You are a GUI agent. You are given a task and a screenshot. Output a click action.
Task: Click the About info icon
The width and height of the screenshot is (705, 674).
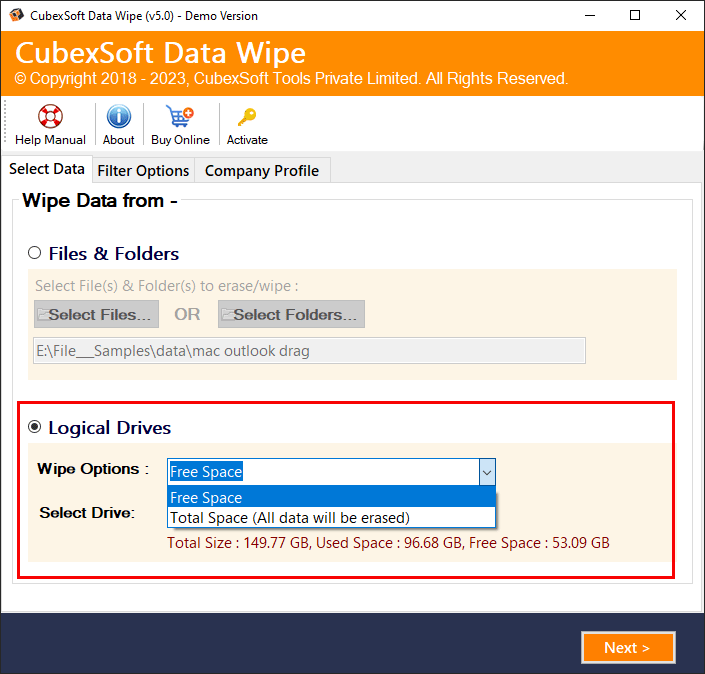click(x=118, y=117)
